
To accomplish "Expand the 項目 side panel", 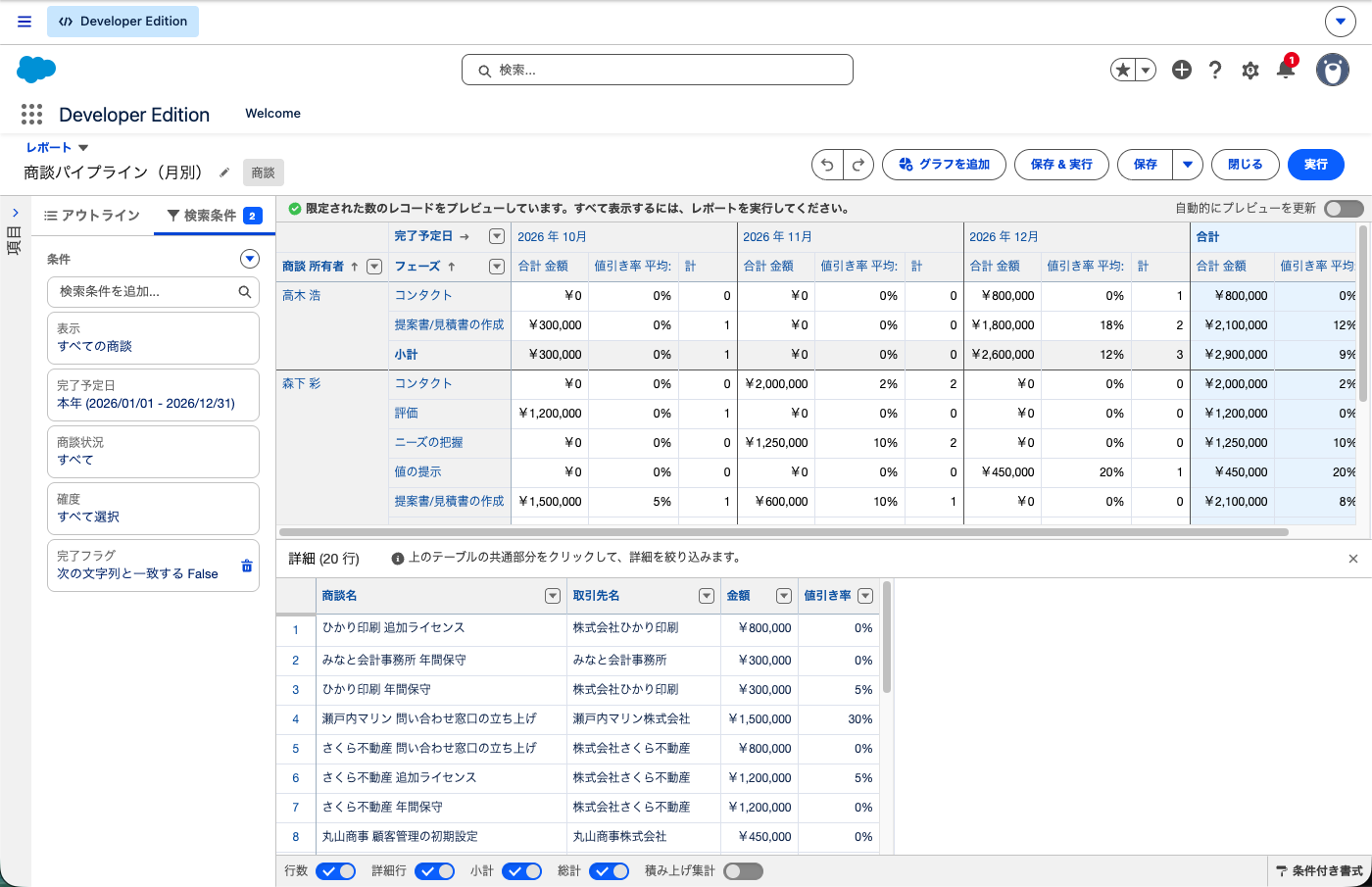I will [x=15, y=213].
